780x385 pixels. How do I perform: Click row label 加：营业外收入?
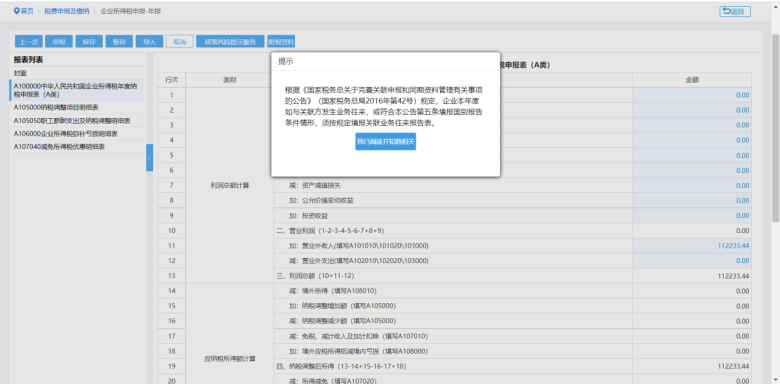359,246
